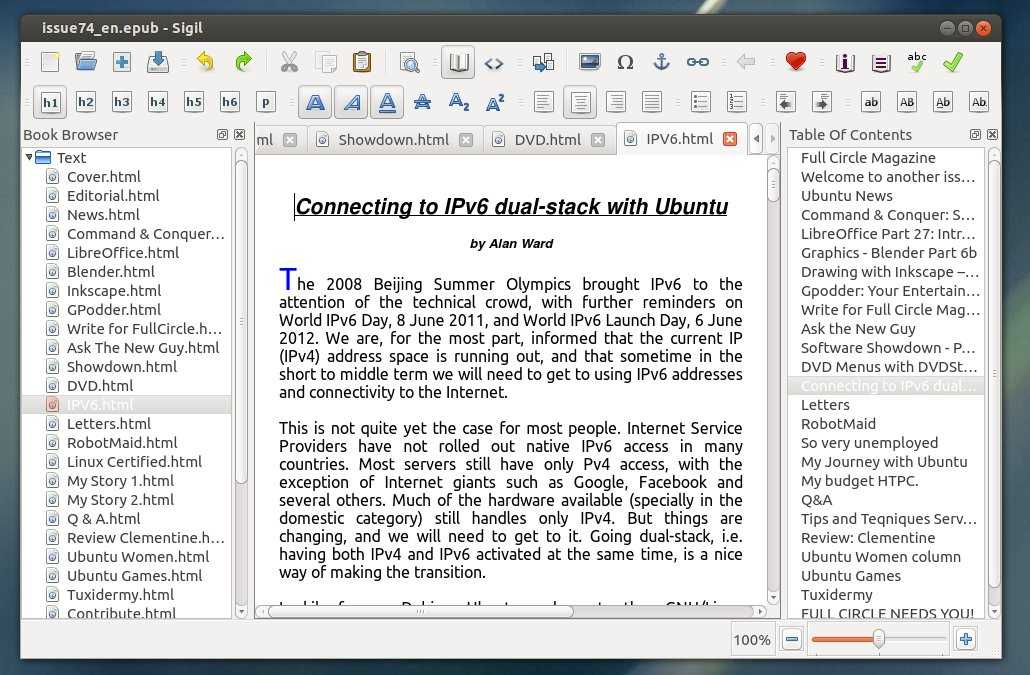Apply paragraph style p button
The image size is (1030, 675).
(265, 102)
